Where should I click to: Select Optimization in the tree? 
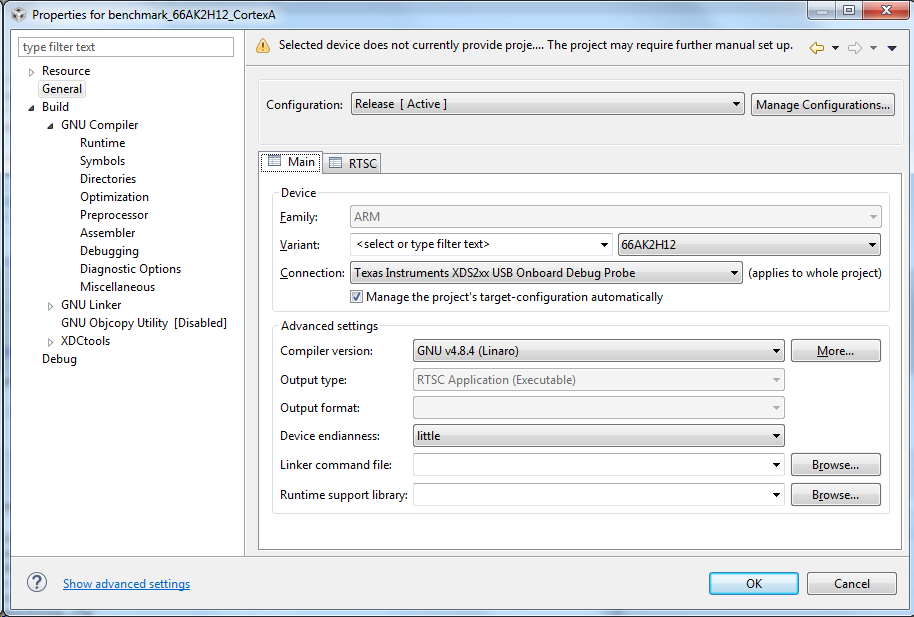[114, 197]
